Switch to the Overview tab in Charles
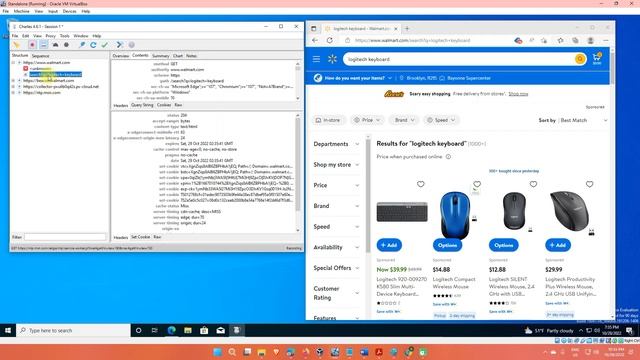 click(121, 56)
